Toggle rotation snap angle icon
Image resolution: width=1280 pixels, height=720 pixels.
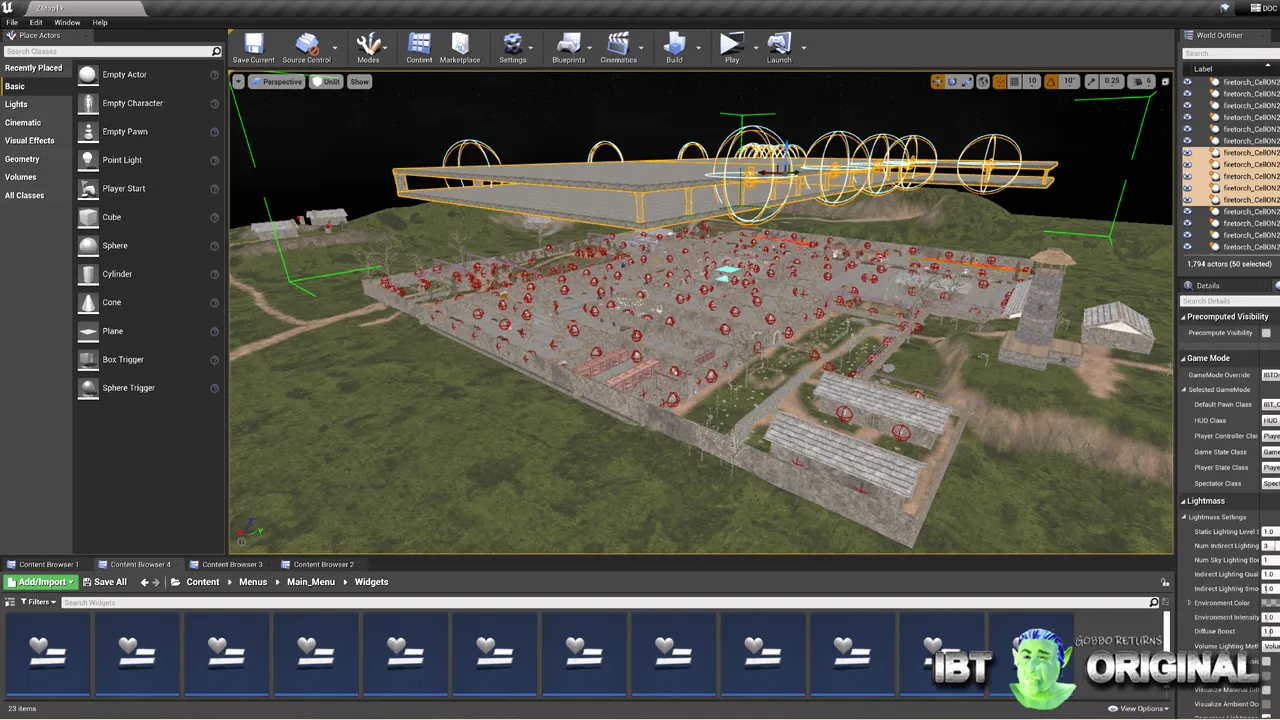(1051, 82)
